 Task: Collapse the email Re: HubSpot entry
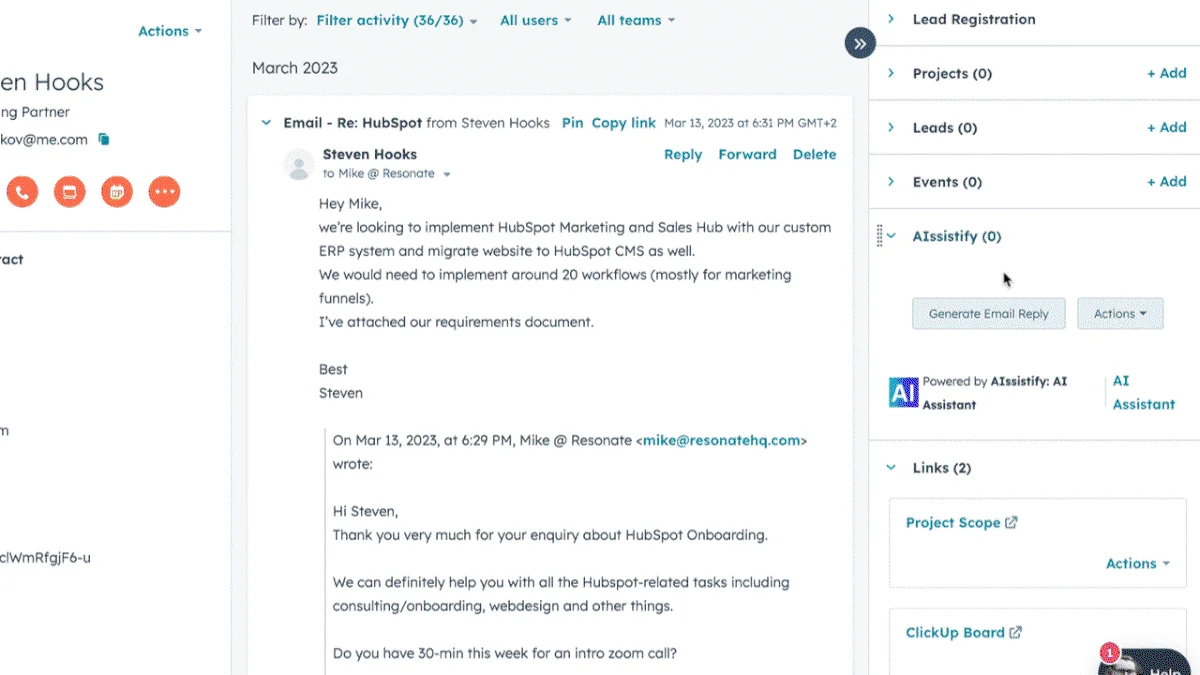tap(266, 123)
